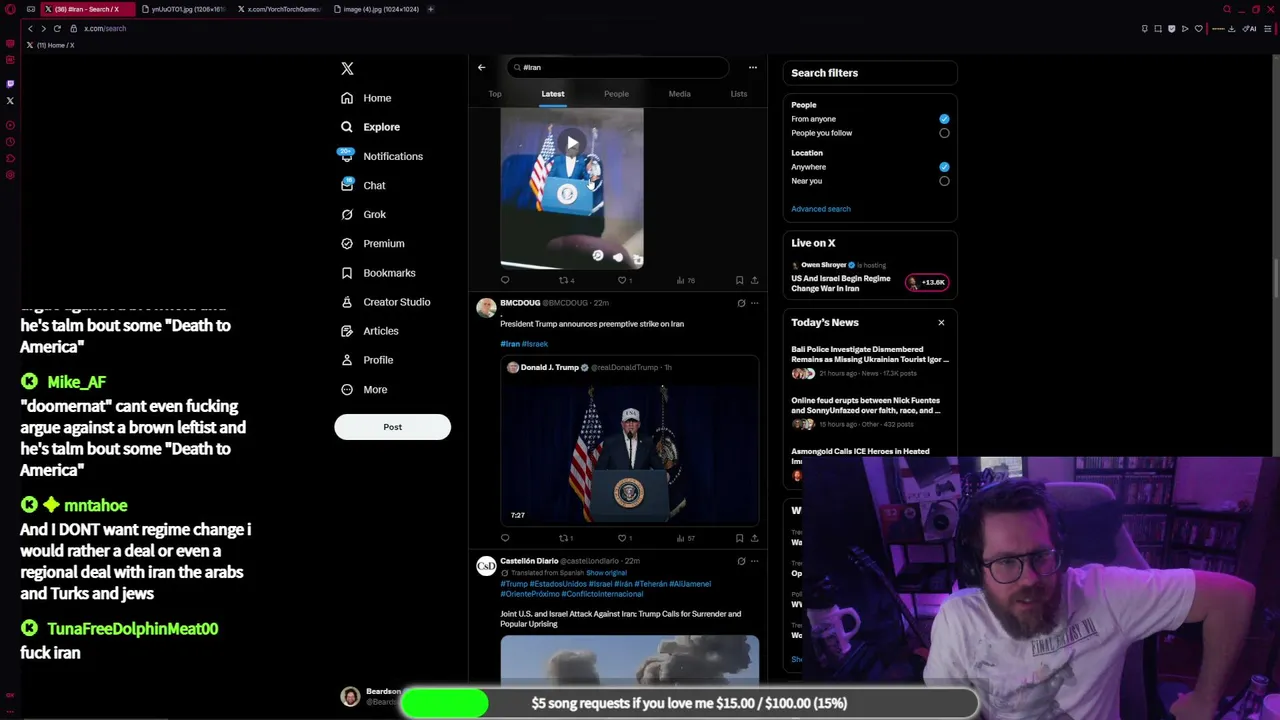
Task: Open Profile icon in sidebar
Action: coord(347,360)
